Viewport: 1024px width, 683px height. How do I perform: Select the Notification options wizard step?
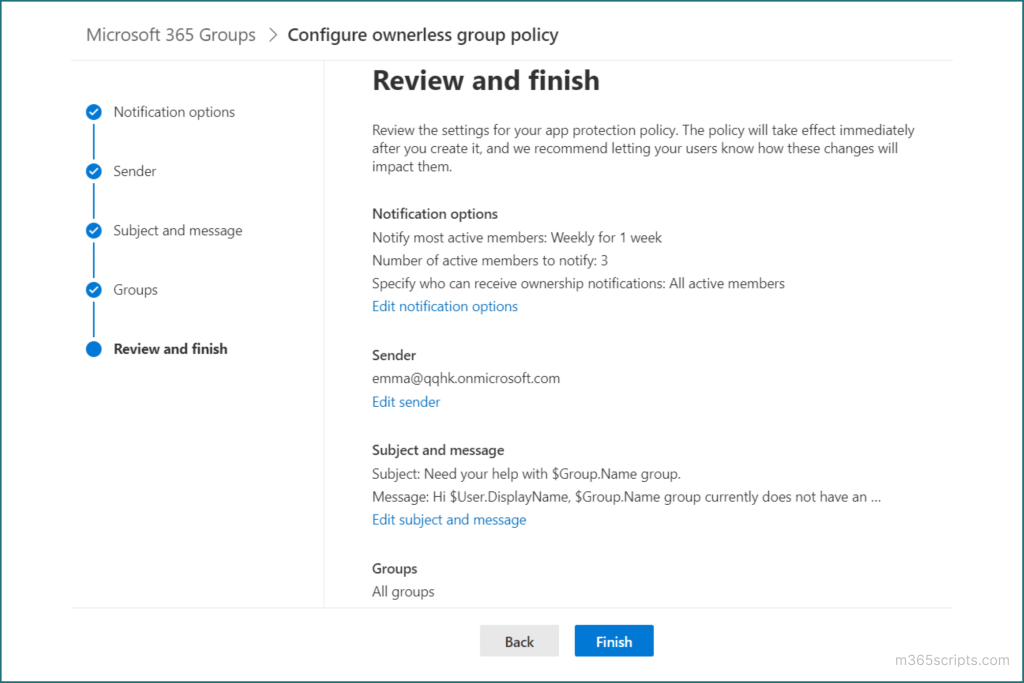[173, 112]
